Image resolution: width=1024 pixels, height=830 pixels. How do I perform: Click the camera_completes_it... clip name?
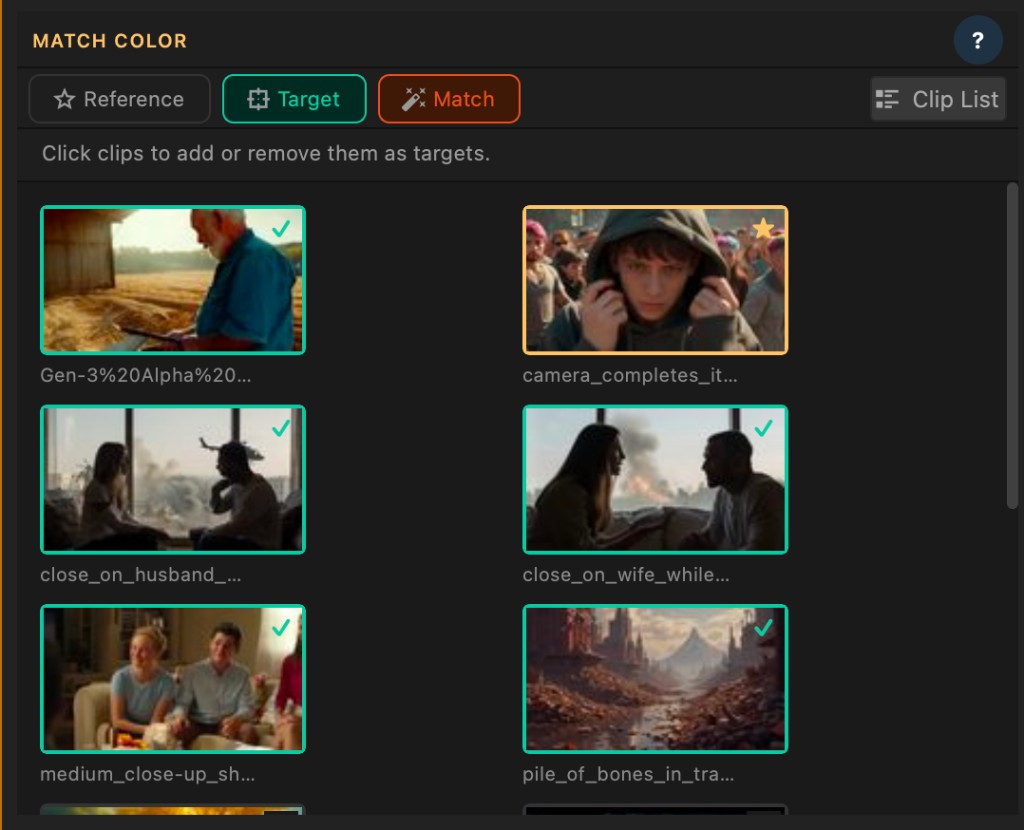(630, 375)
